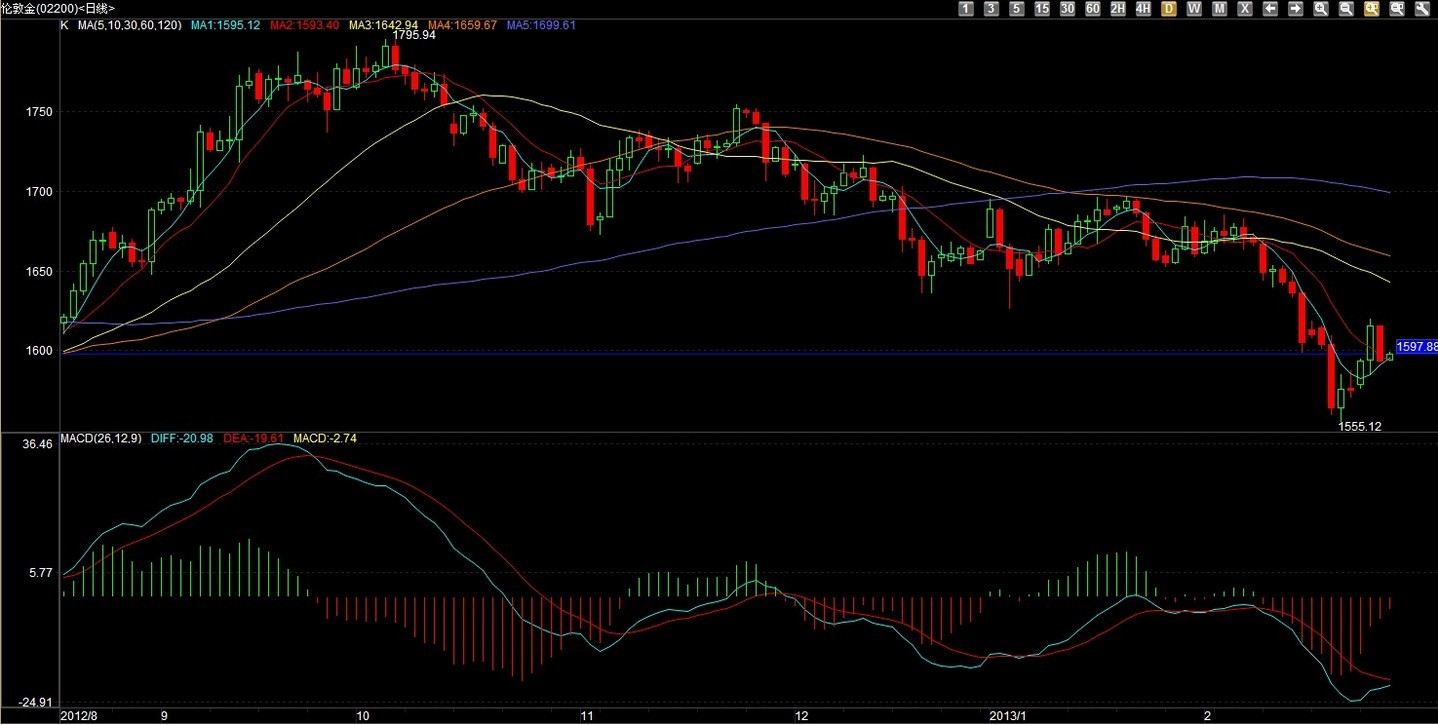Image resolution: width=1438 pixels, height=725 pixels.
Task: Zoom in with the magnifier plus icon
Action: point(1321,8)
